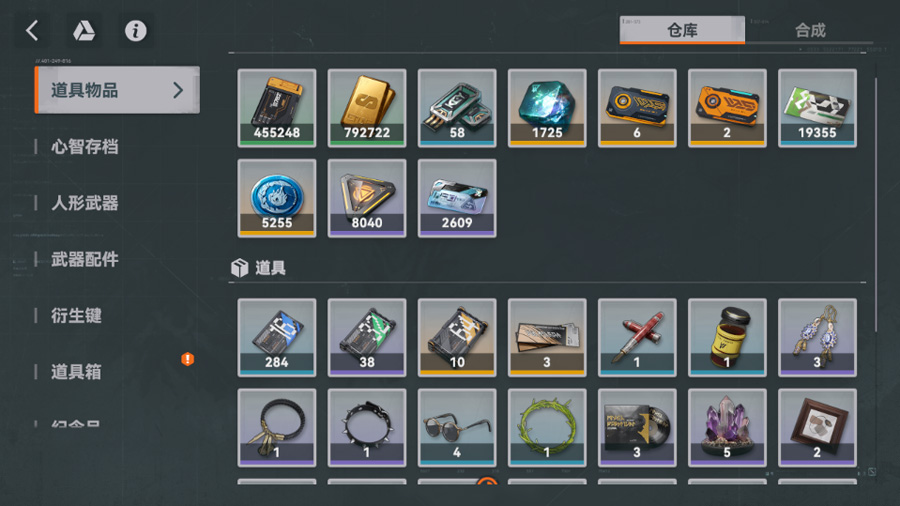Select the teal crystal item showing 1725

pyautogui.click(x=547, y=108)
